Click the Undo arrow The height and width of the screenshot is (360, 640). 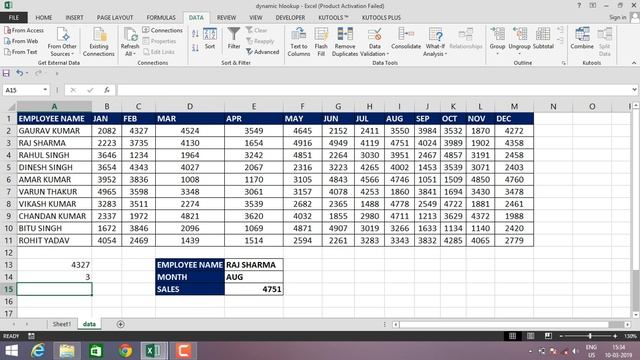point(19,73)
